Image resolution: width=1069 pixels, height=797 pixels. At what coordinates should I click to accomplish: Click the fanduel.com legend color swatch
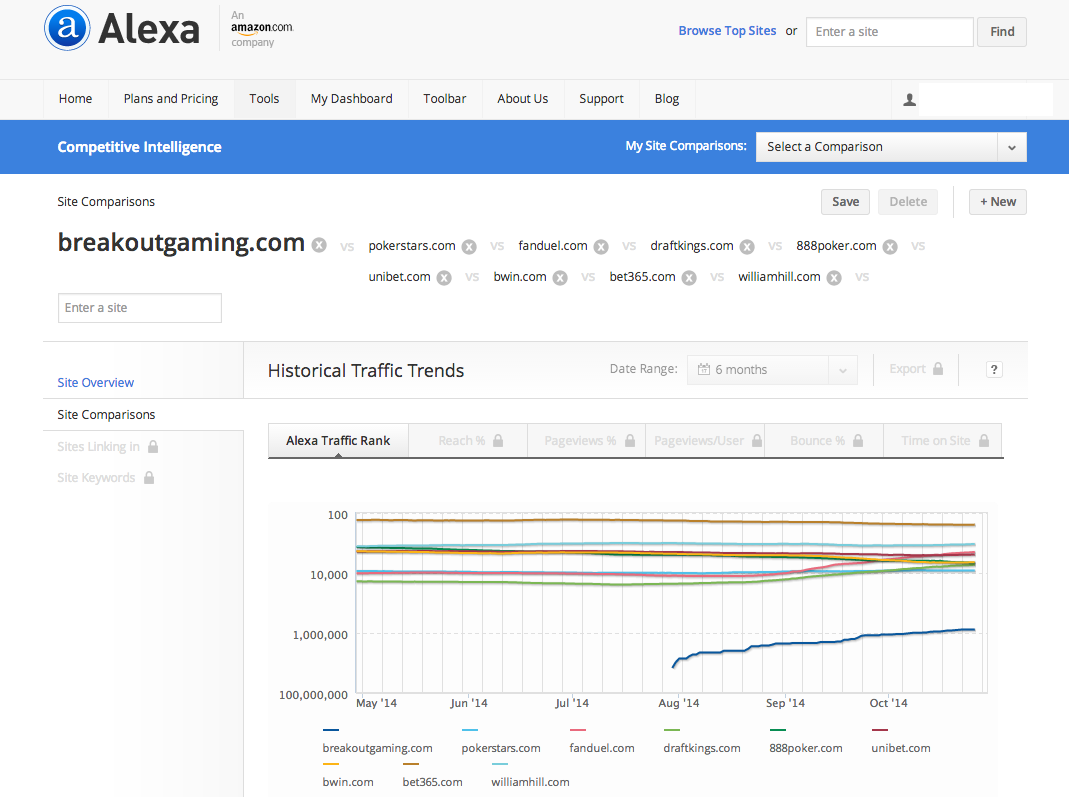pos(578,730)
